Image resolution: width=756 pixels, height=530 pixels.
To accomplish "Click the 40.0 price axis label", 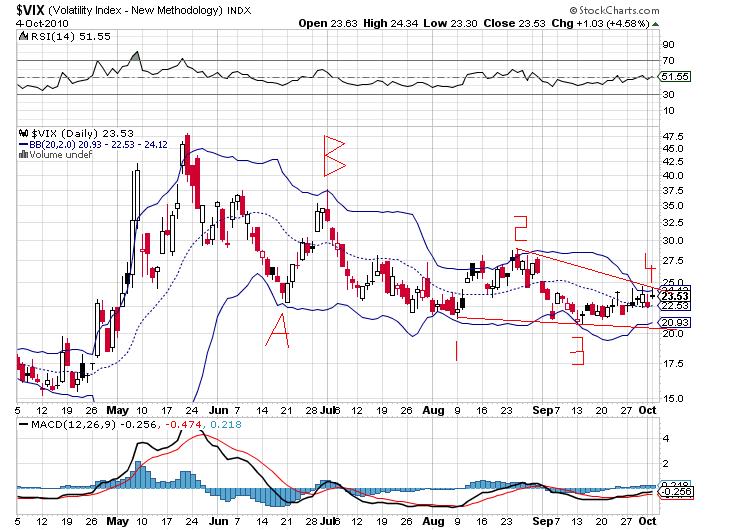I will pyautogui.click(x=673, y=176).
